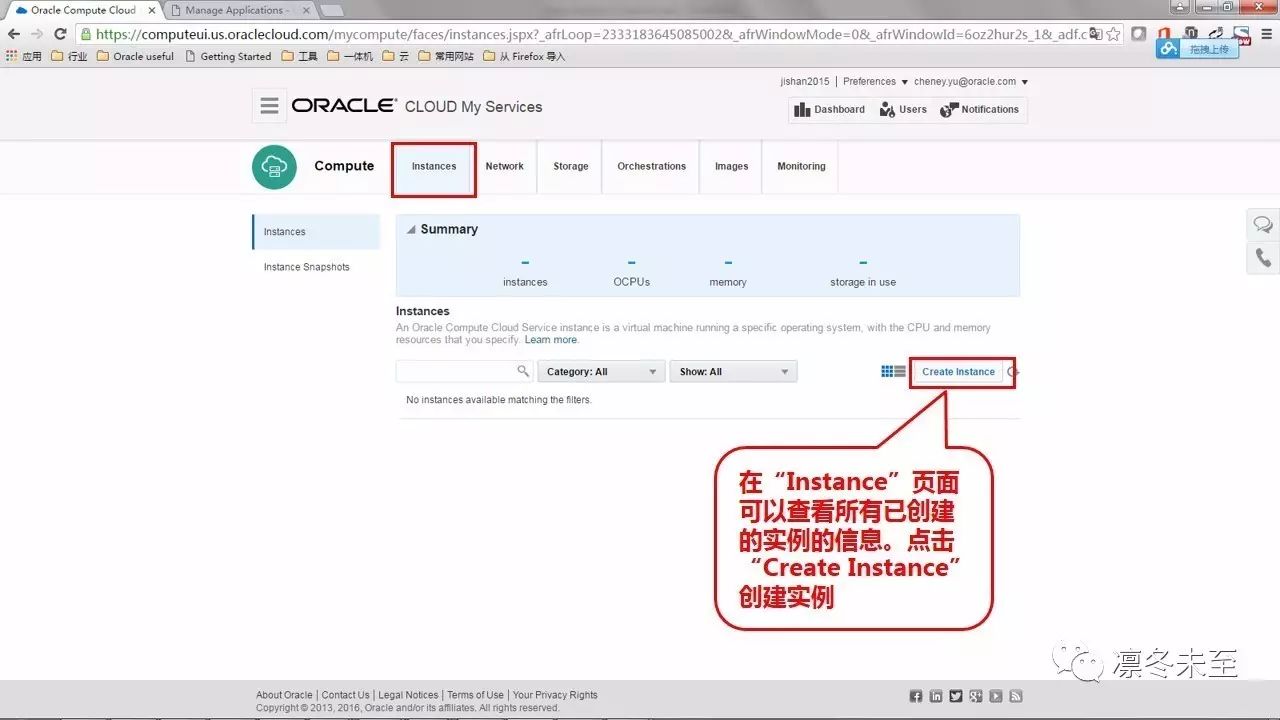Image resolution: width=1280 pixels, height=720 pixels.
Task: Open the Apps (应用) bookmarks shortcut
Action: [x=24, y=56]
